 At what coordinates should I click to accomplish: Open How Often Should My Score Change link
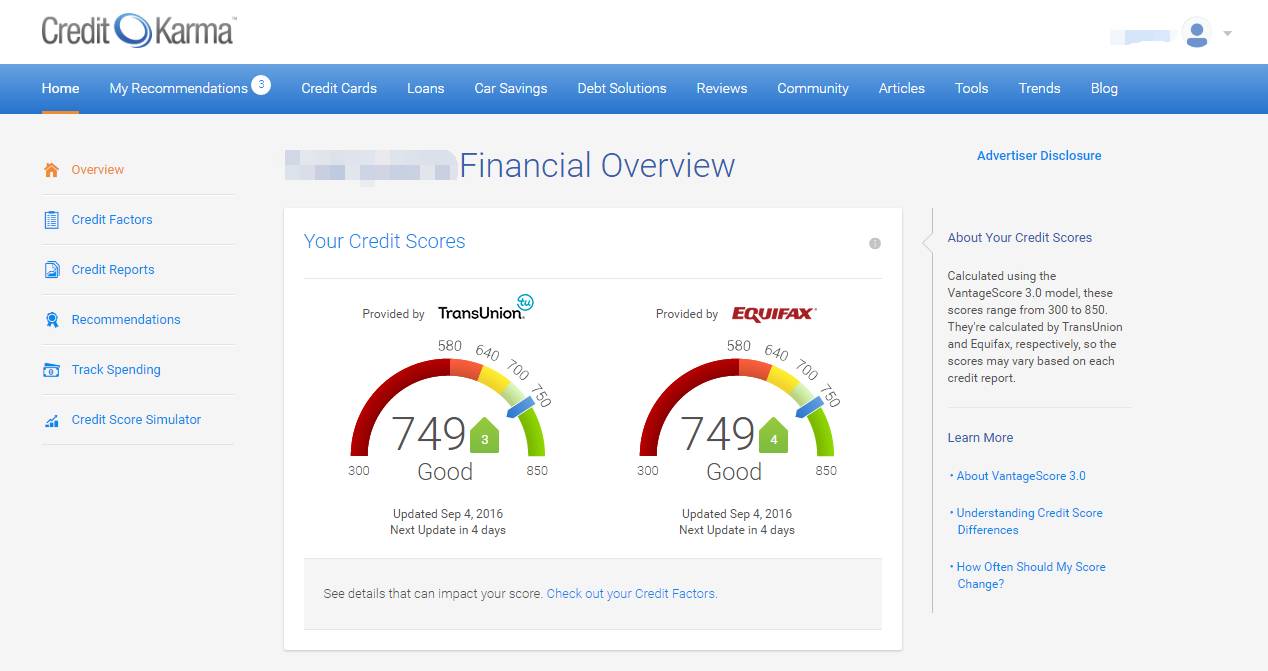pos(1031,575)
